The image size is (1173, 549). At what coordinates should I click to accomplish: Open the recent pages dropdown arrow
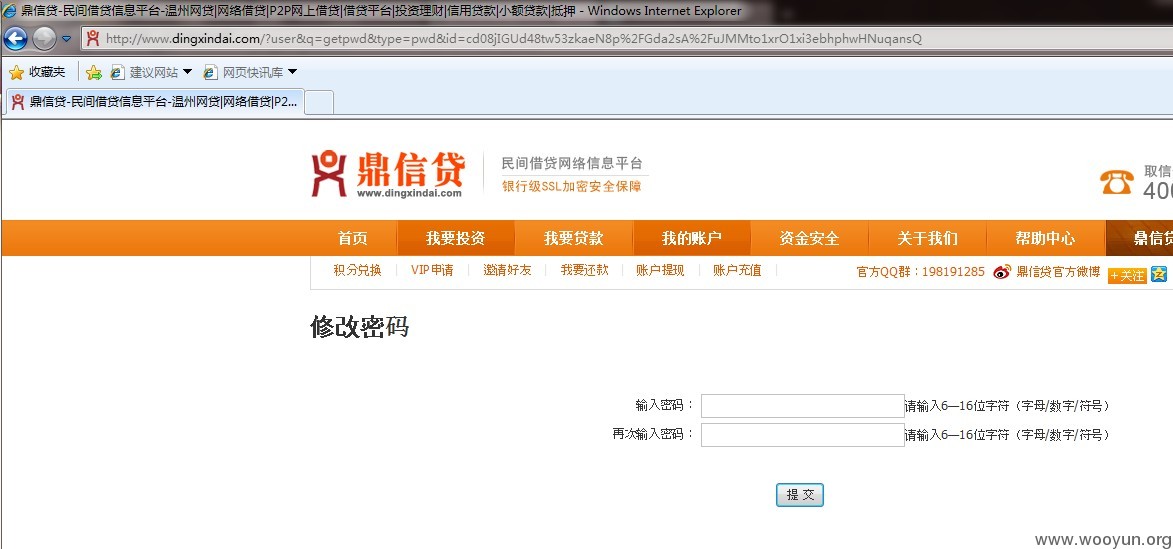pos(67,39)
